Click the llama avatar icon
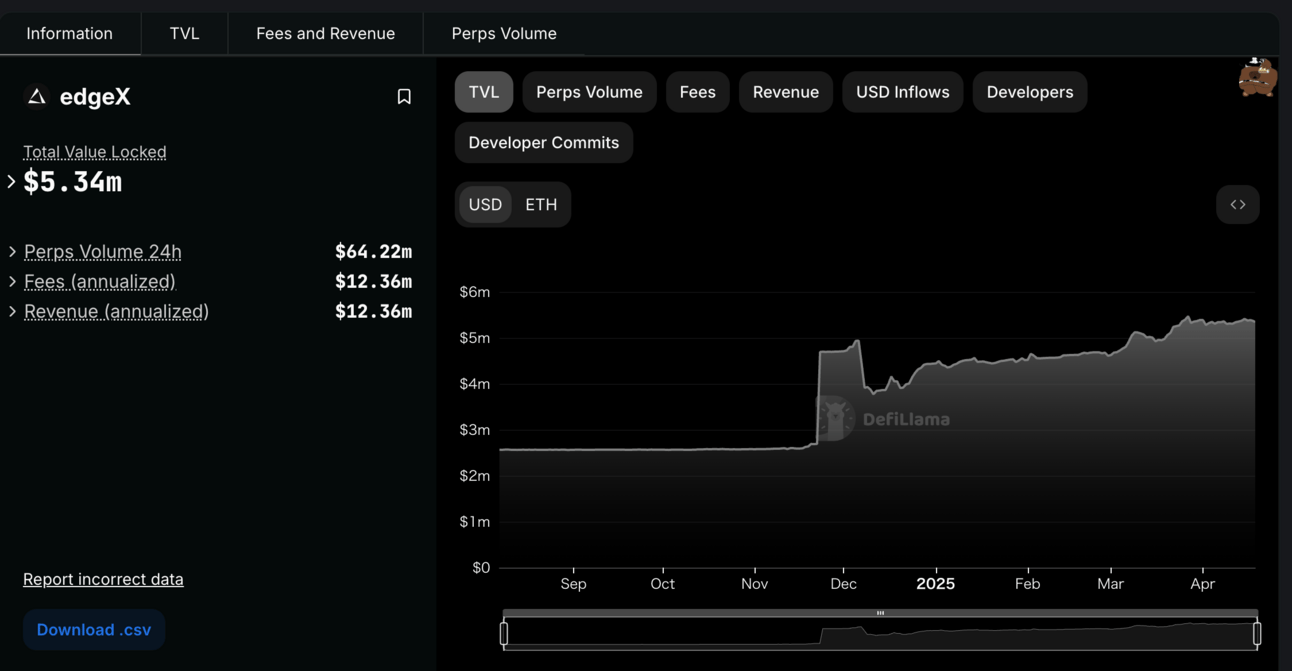This screenshot has width=1292, height=671. tap(1257, 76)
